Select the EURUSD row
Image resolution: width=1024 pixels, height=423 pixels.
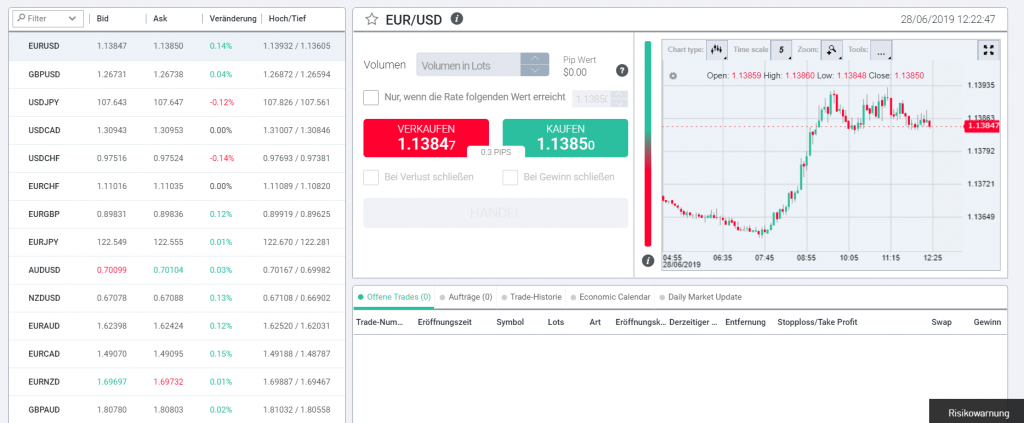(177, 46)
